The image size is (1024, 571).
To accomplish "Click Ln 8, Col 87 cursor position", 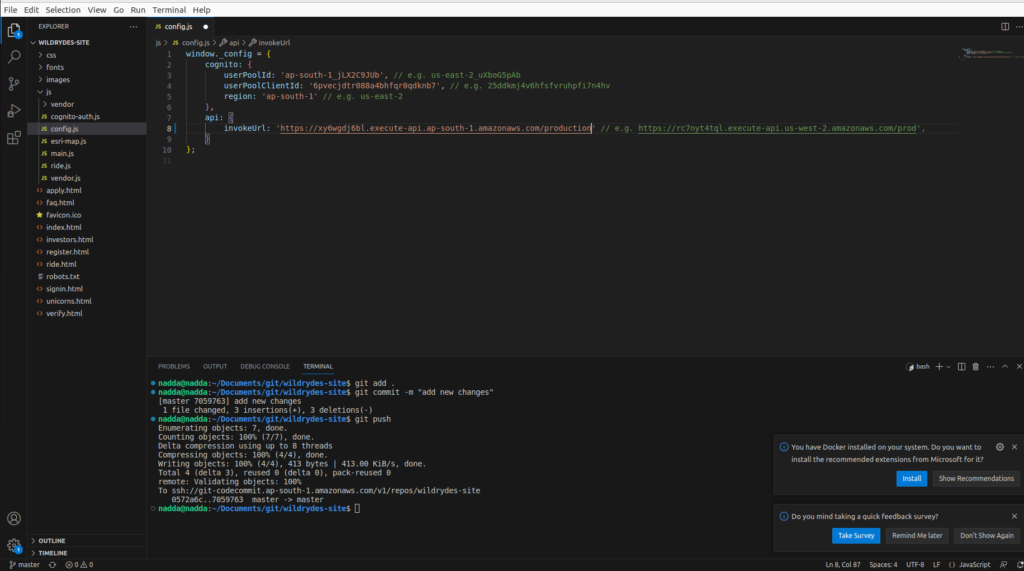I will pyautogui.click(x=842, y=565).
